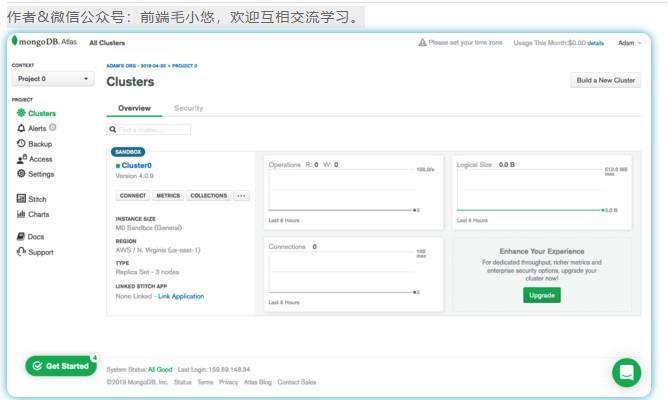This screenshot has height=400, width=668.
Task: Open Backup in the sidebar
Action: point(35,144)
